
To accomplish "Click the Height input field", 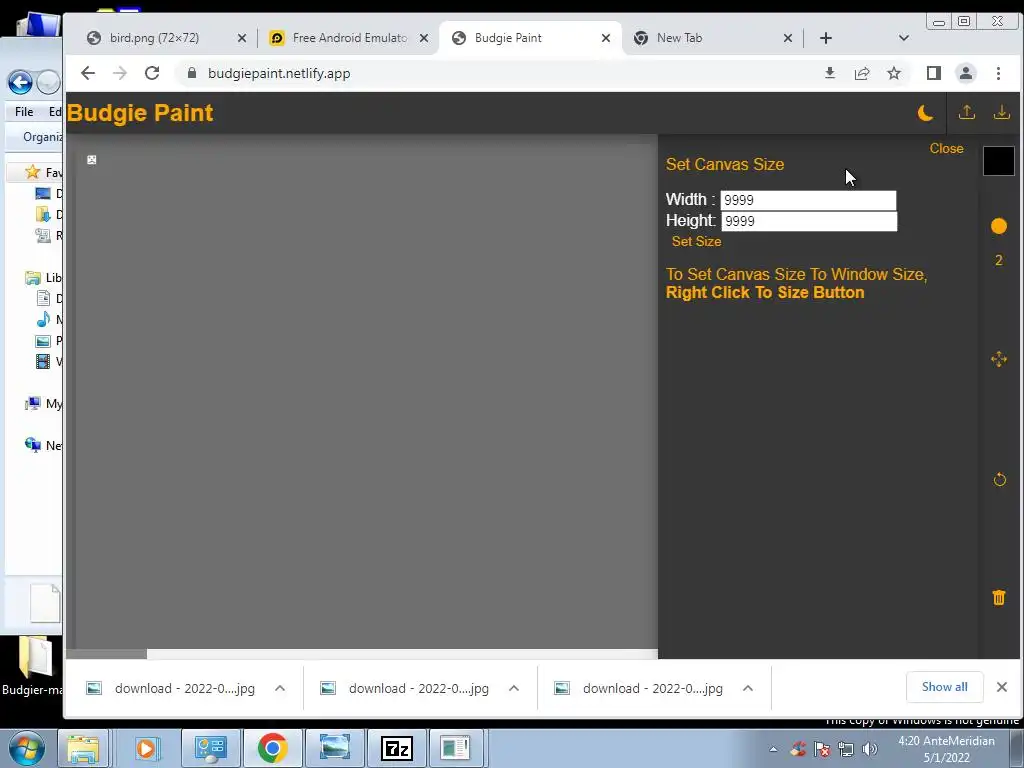I will click(808, 221).
